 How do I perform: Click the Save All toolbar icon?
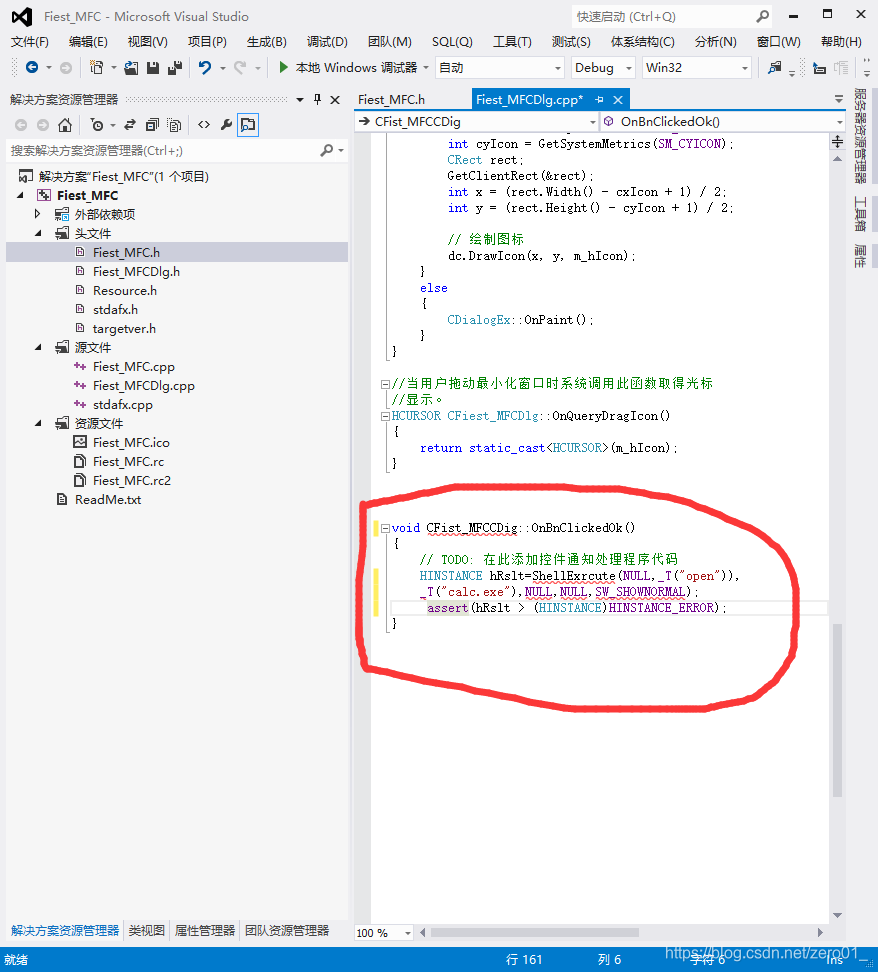coord(175,68)
